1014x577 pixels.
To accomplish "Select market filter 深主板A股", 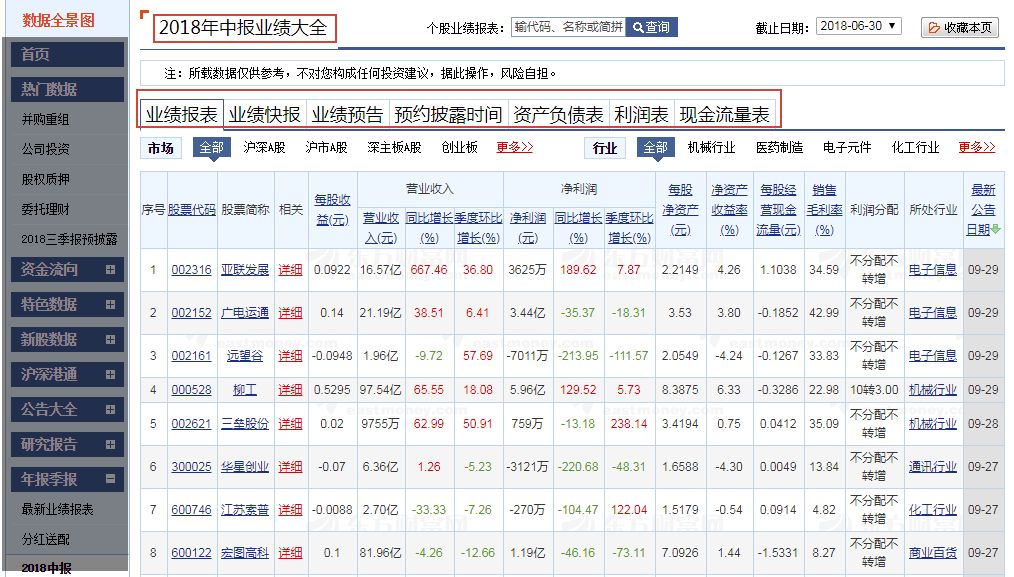I will coord(394,147).
